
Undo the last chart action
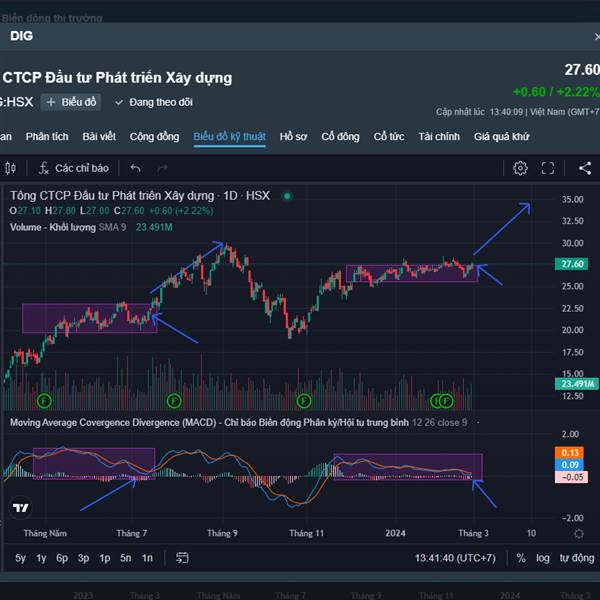135,168
